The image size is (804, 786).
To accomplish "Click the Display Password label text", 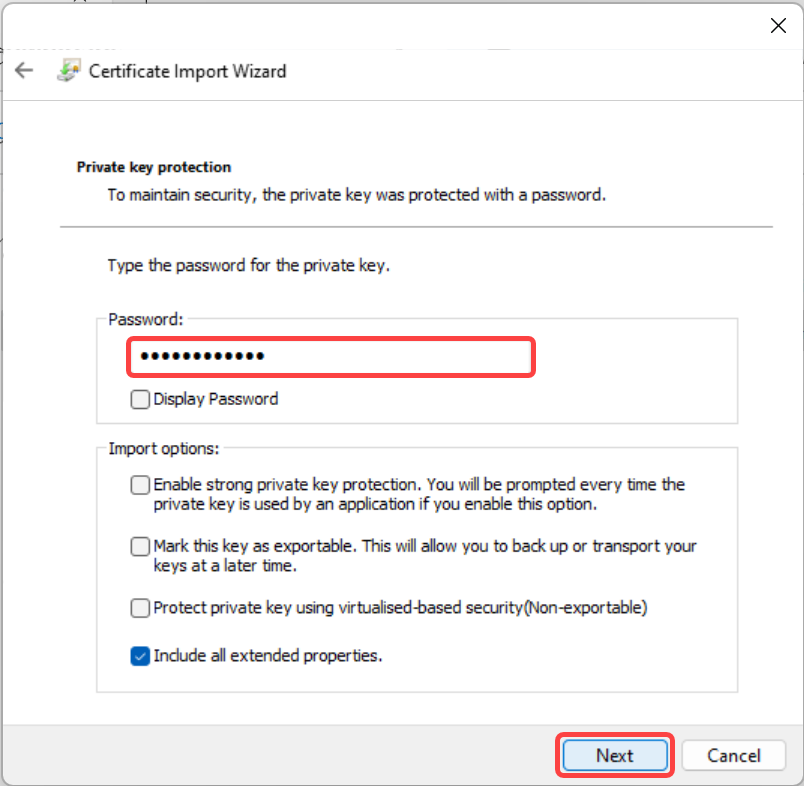I will click(x=216, y=399).
